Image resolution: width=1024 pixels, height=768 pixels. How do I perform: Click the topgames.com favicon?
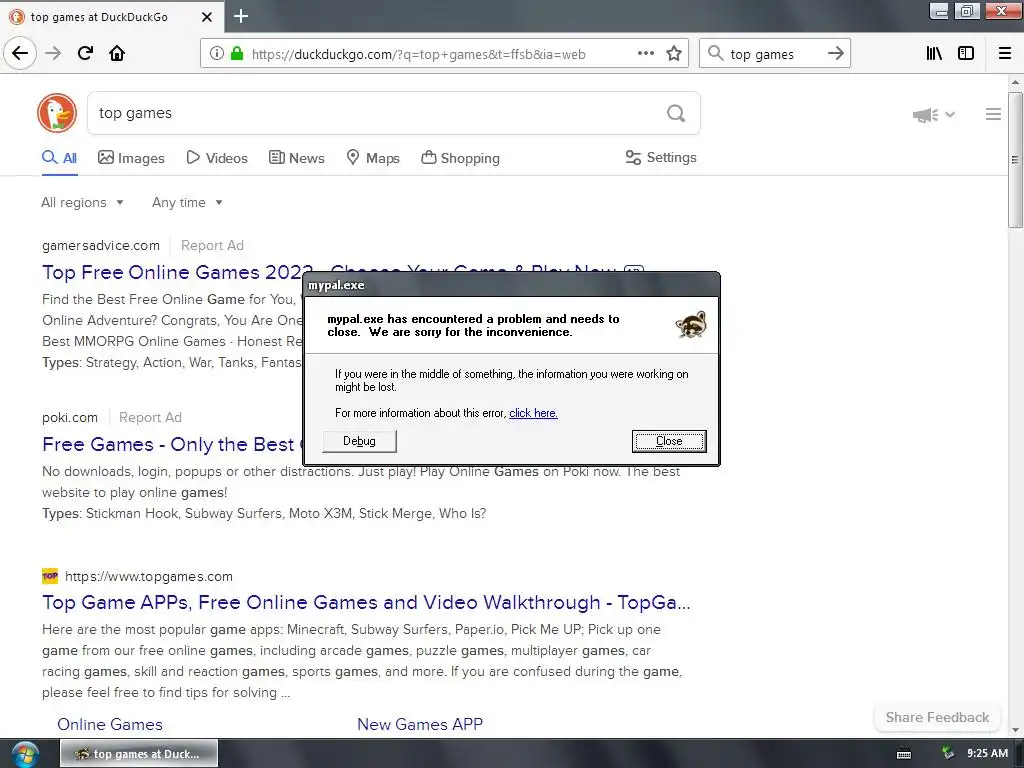50,576
